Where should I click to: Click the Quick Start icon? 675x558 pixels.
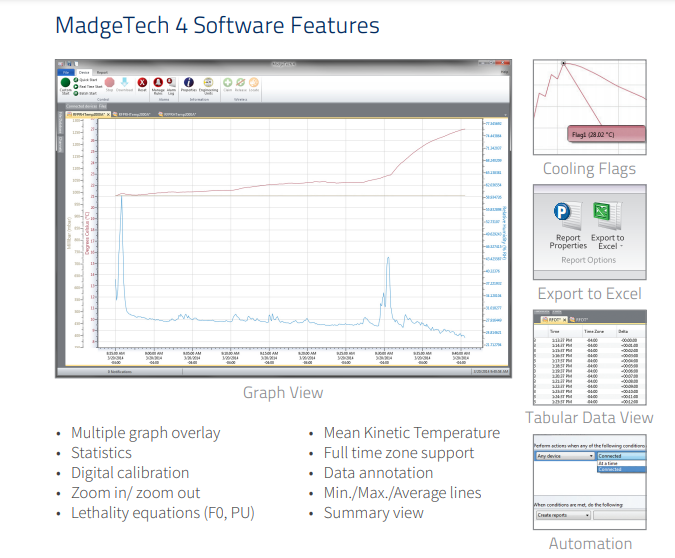[x=76, y=80]
